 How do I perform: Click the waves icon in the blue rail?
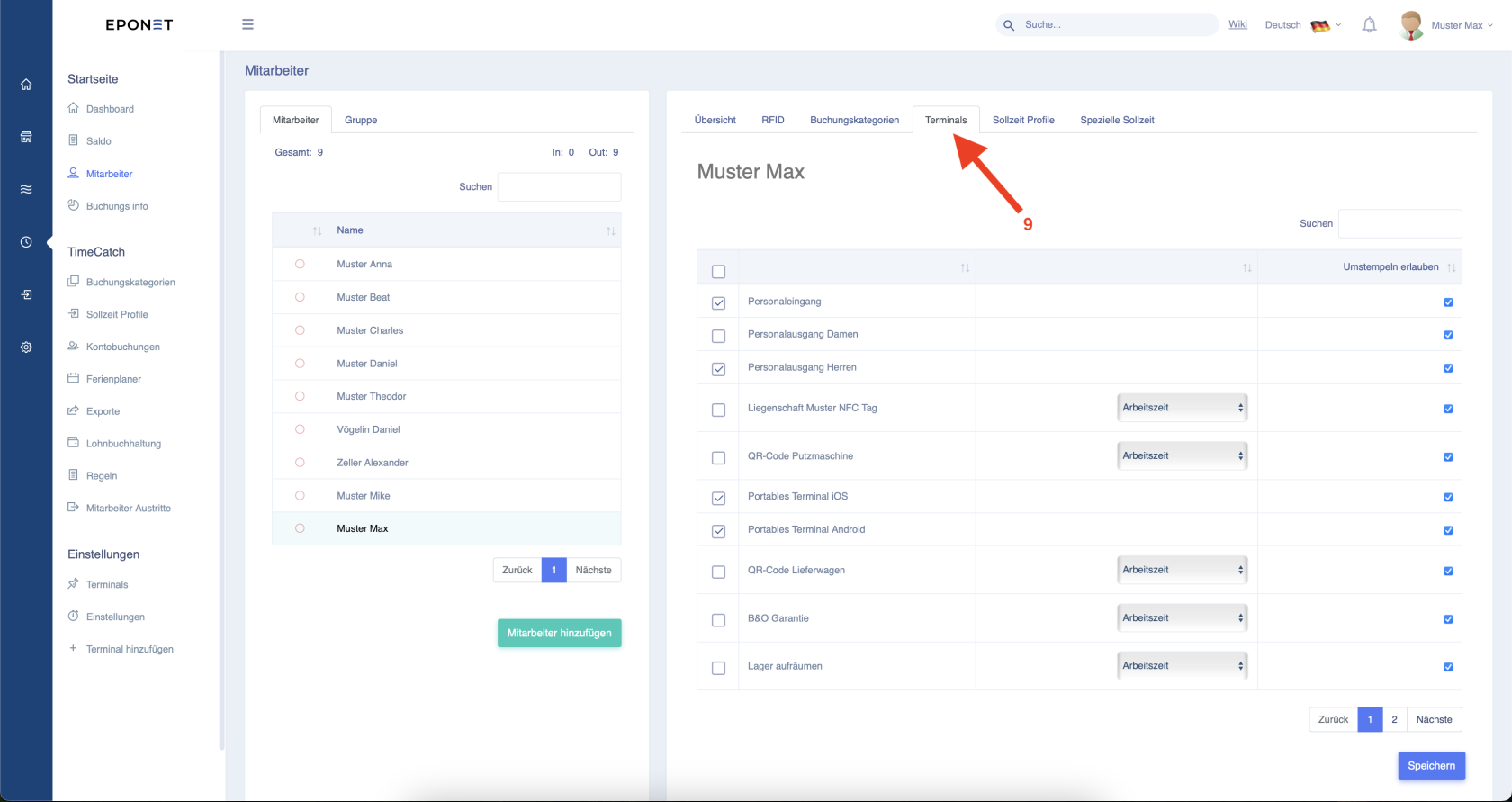pyautogui.click(x=26, y=189)
